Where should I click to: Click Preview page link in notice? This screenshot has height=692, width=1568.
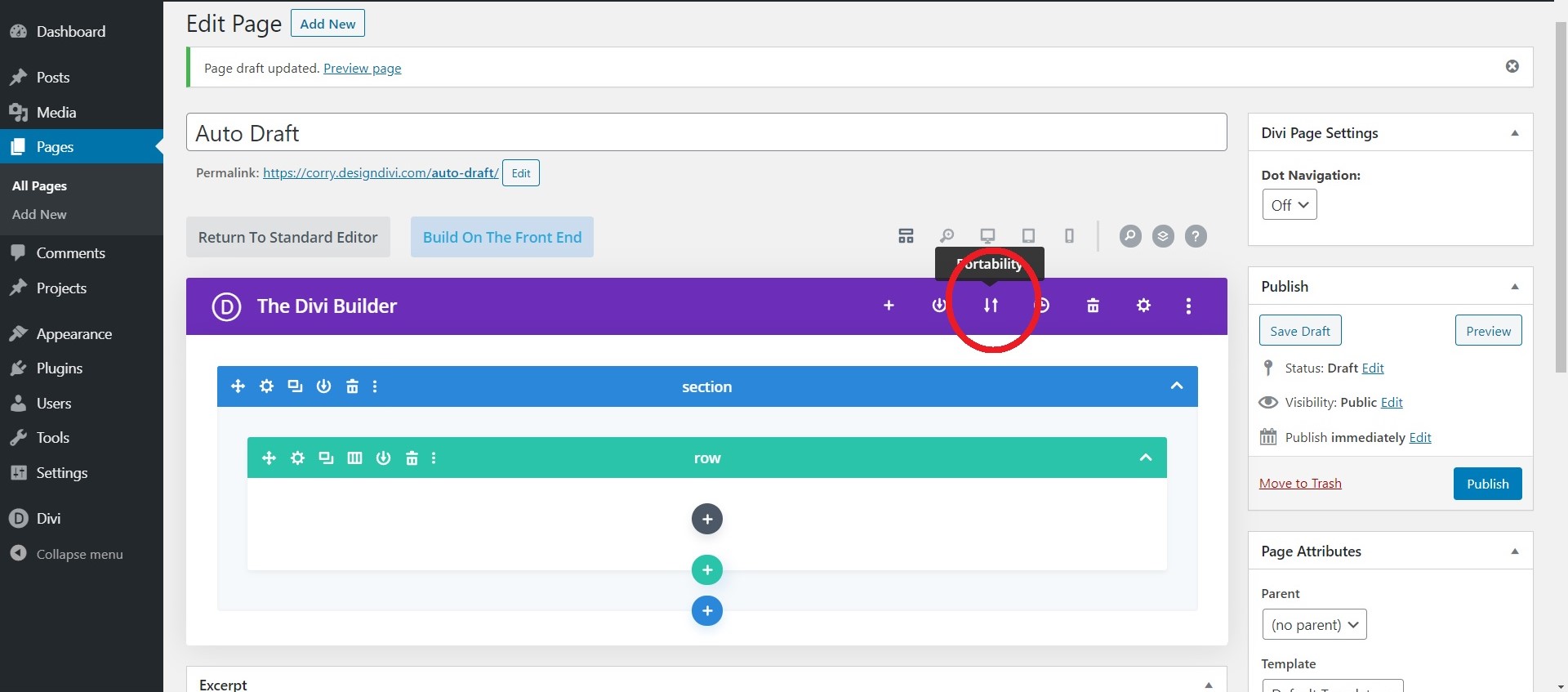coord(363,69)
